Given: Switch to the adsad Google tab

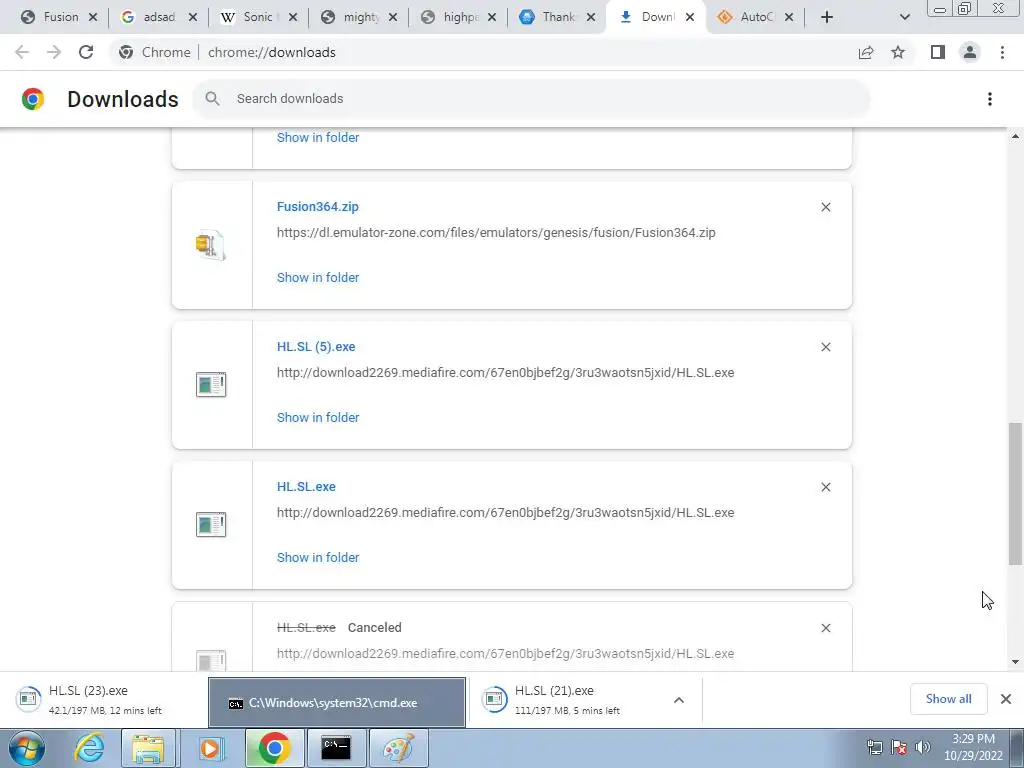Looking at the screenshot, I should coord(159,17).
